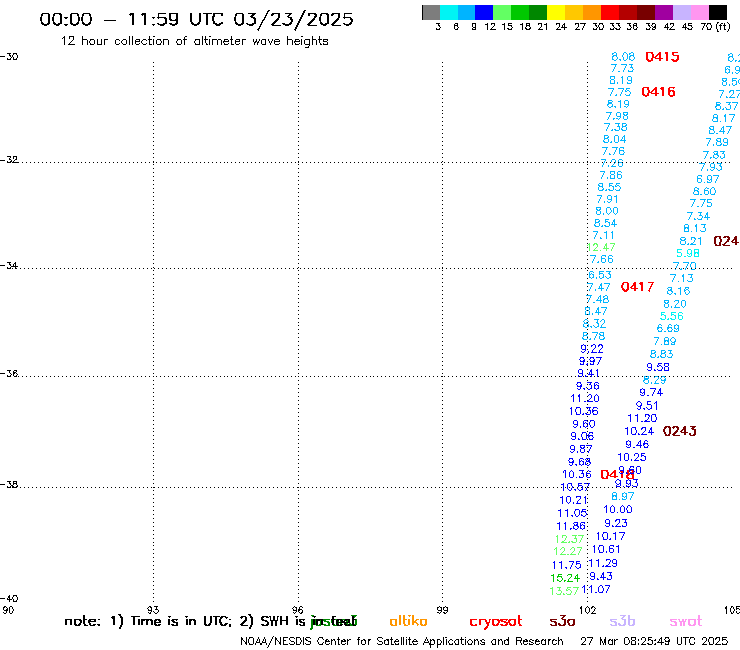Image resolution: width=740 pixels, height=650 pixels.
Task: Click the red time label 0415
Action: click(662, 57)
